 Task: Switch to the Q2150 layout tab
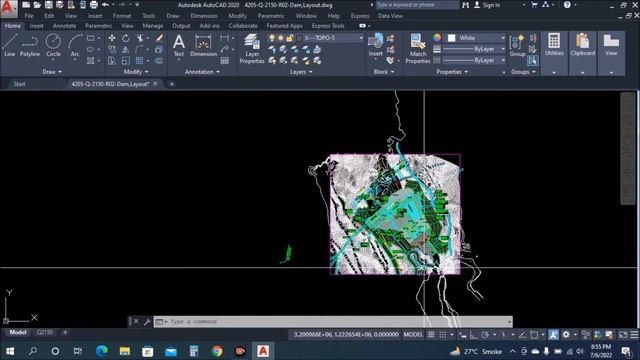(x=44, y=333)
